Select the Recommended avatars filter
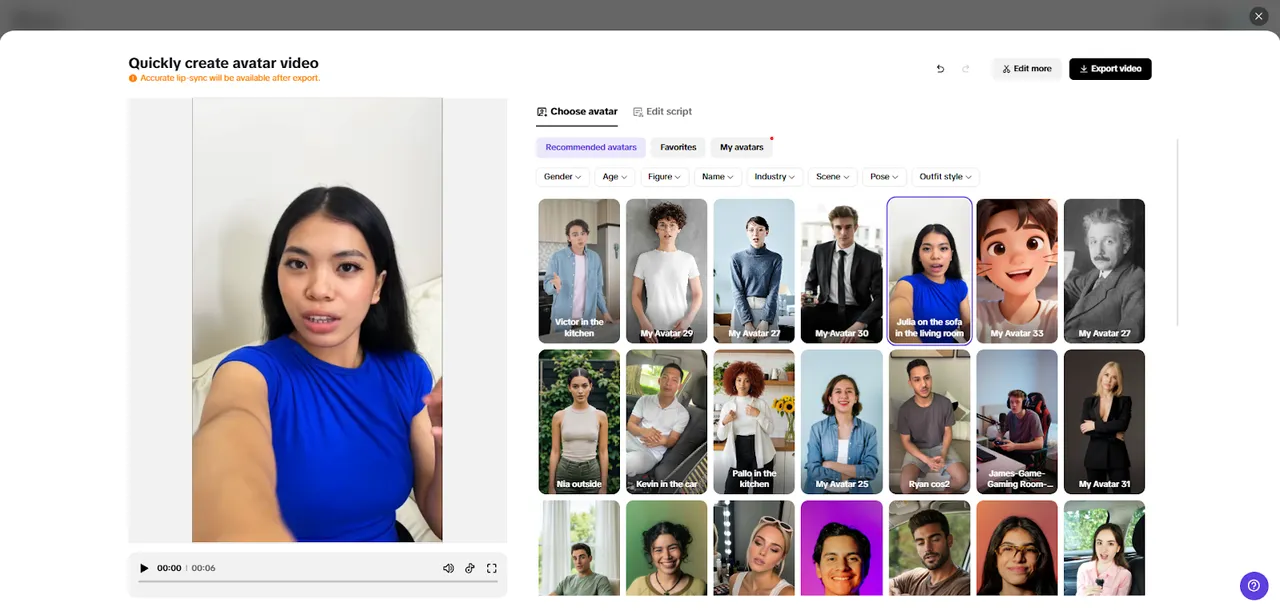This screenshot has width=1280, height=611. point(590,147)
